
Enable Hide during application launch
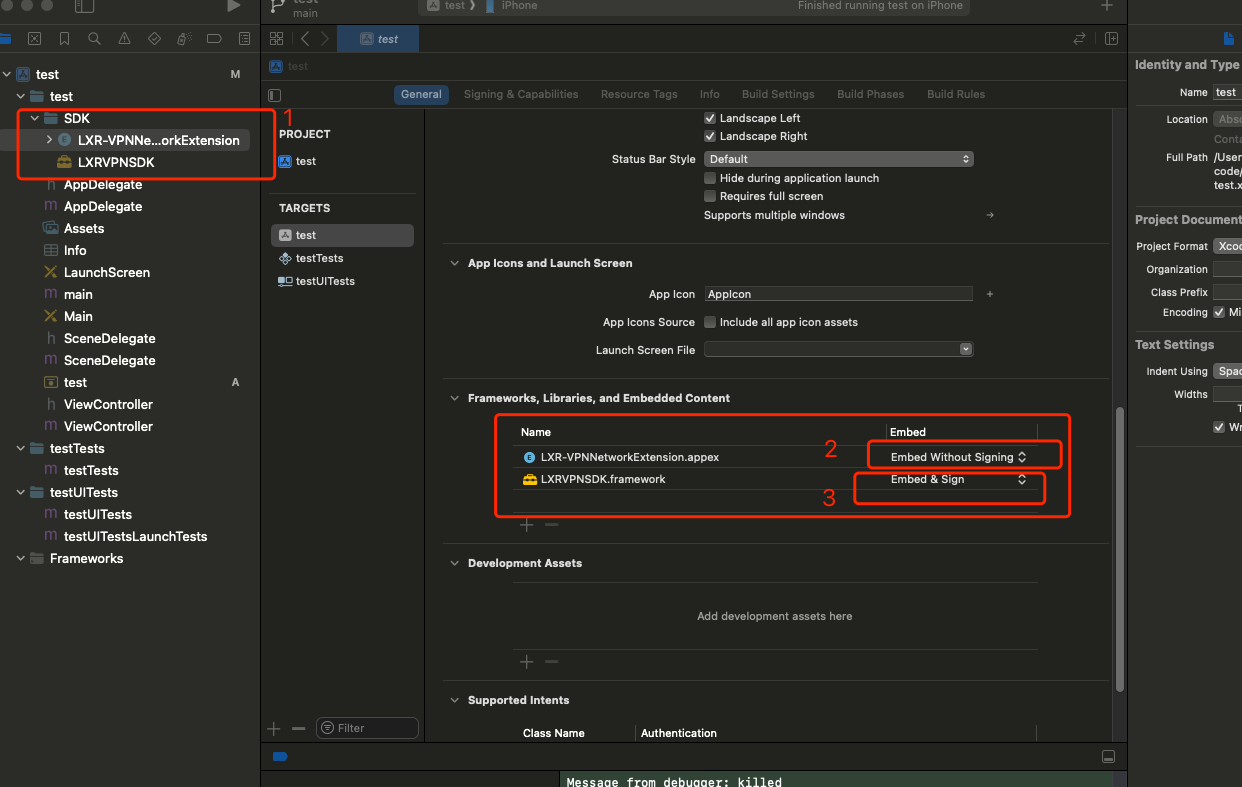click(x=710, y=178)
